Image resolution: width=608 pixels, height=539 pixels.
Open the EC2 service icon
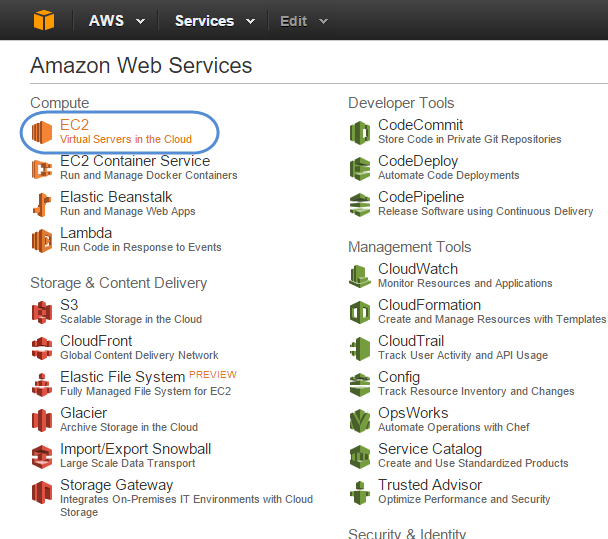42,132
